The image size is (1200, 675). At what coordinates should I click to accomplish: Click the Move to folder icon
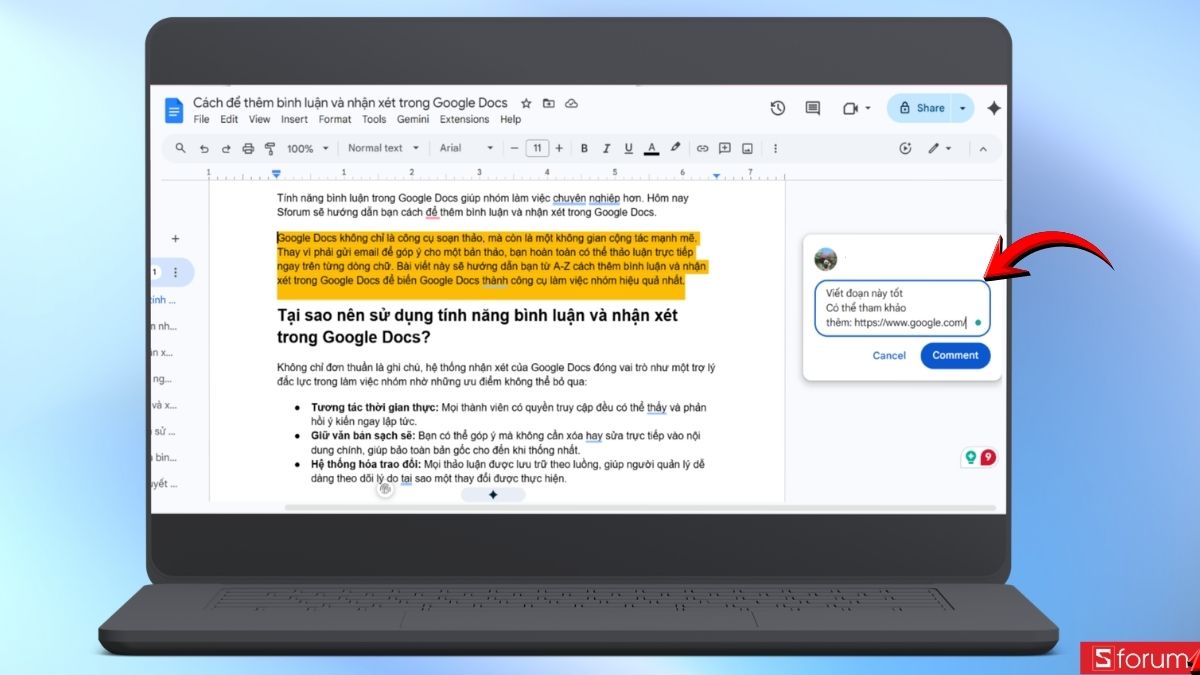pyautogui.click(x=548, y=103)
